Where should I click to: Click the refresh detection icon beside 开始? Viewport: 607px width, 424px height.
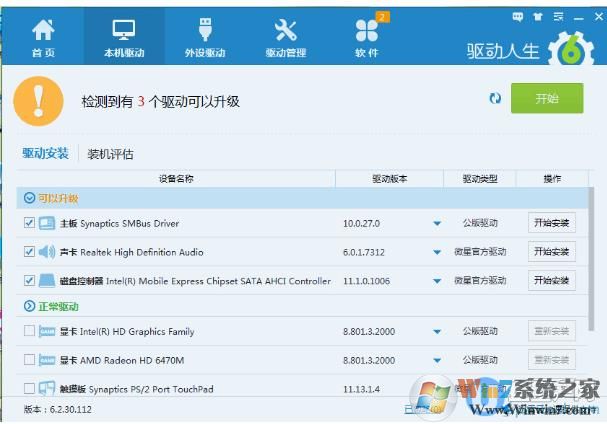[495, 98]
